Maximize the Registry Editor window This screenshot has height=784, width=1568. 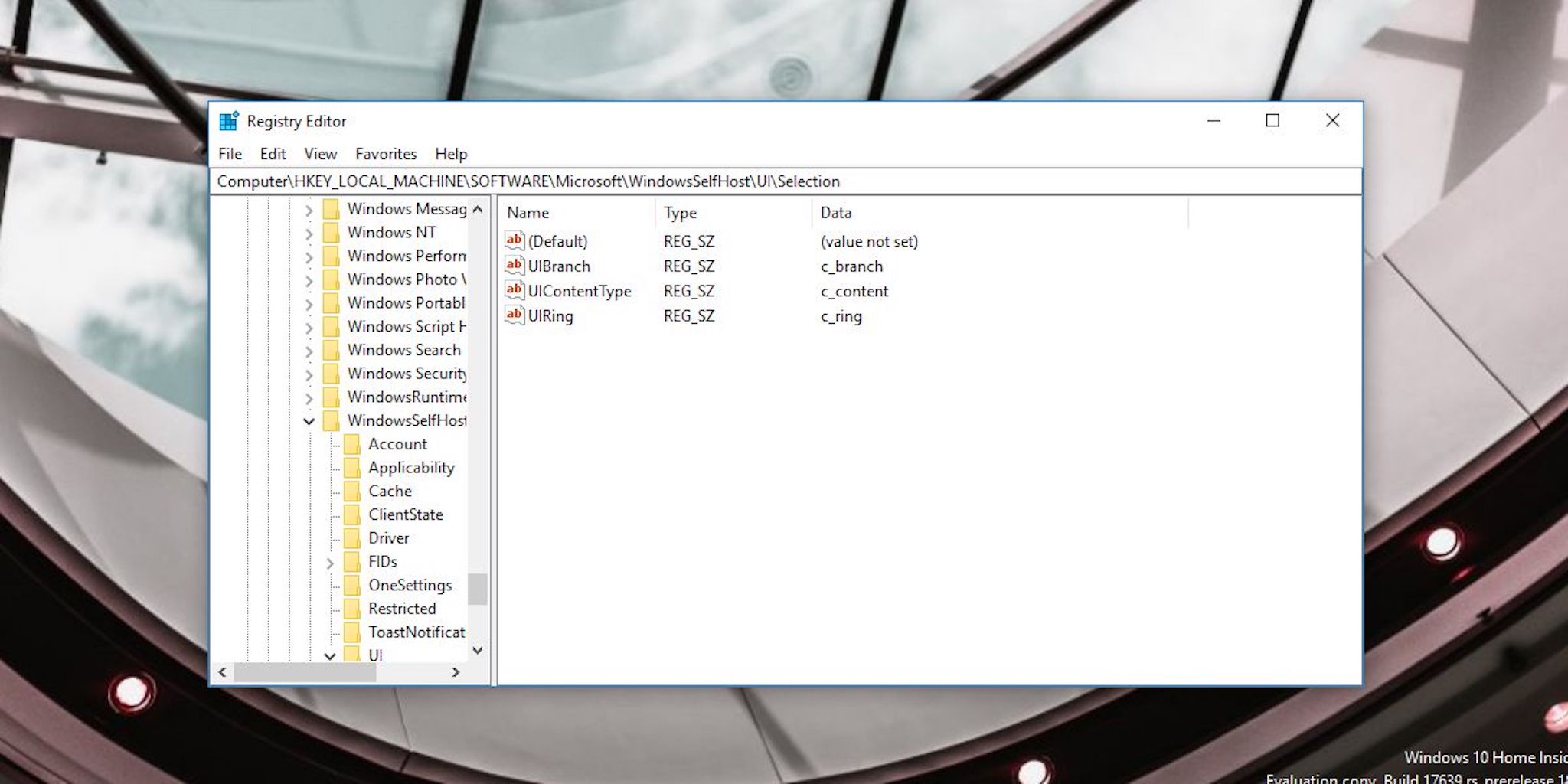click(x=1272, y=120)
